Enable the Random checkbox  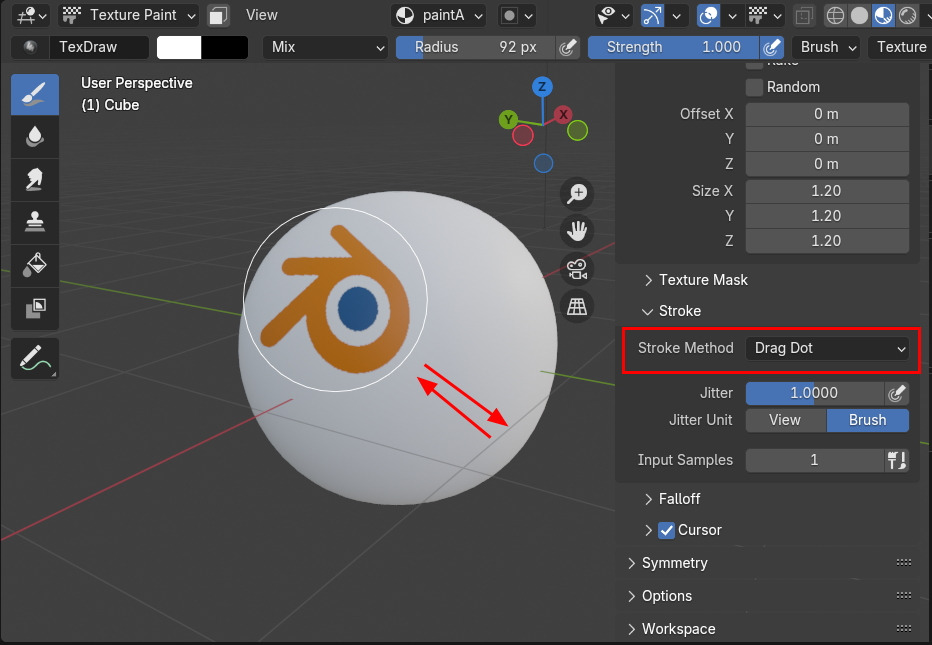[x=754, y=87]
